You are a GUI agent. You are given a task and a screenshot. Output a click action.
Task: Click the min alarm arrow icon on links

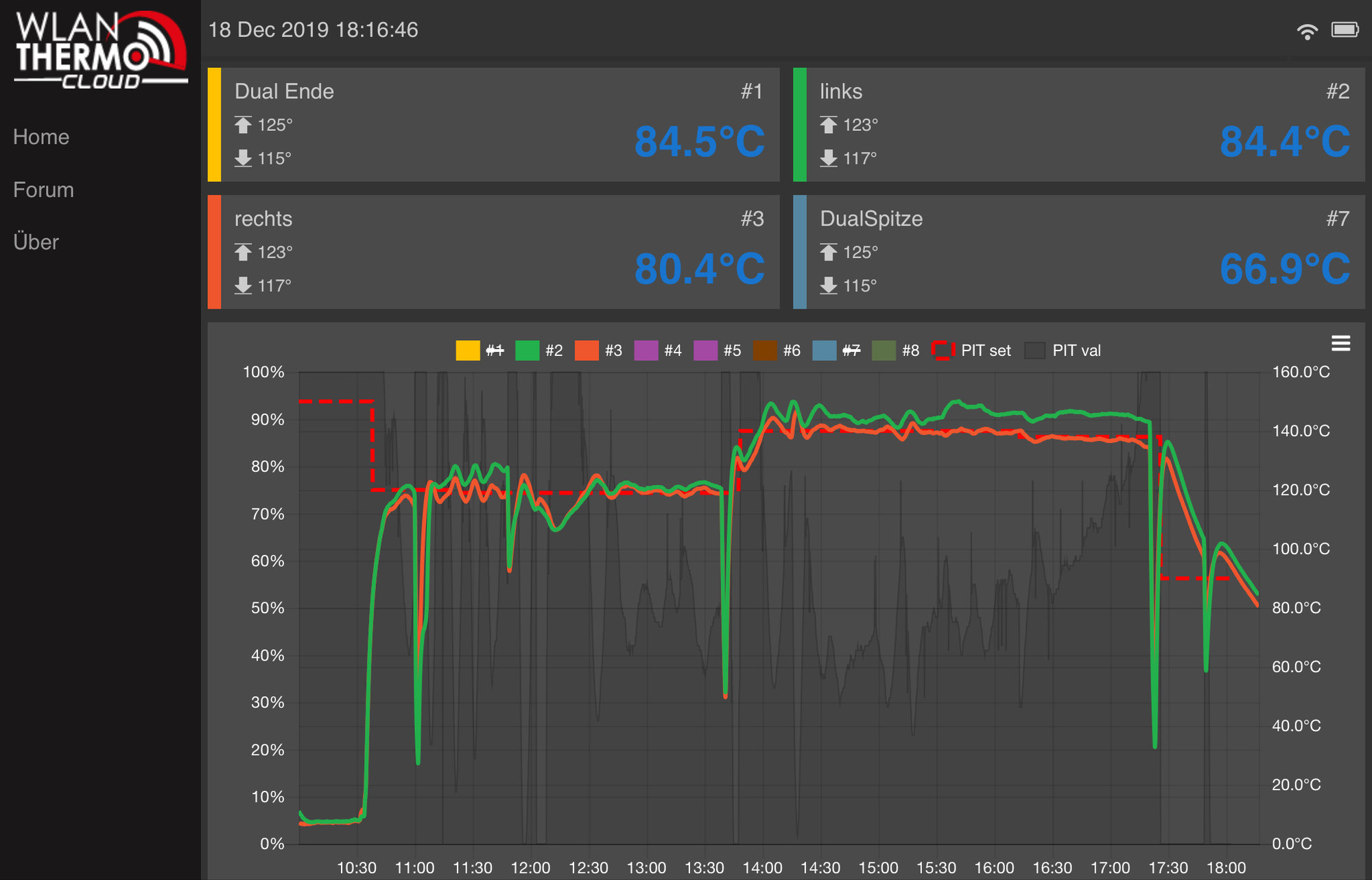(x=829, y=158)
